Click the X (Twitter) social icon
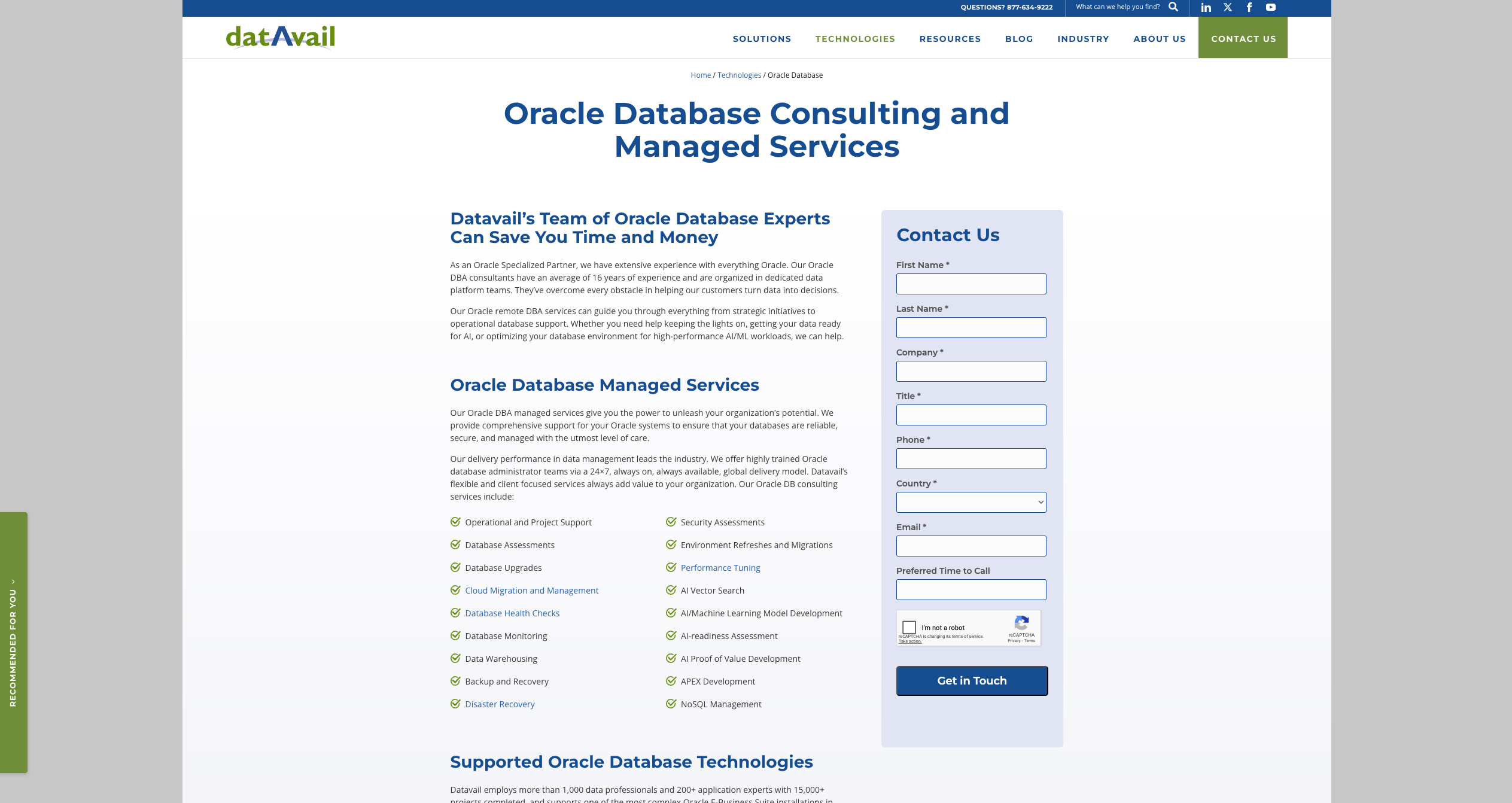 (1227, 8)
